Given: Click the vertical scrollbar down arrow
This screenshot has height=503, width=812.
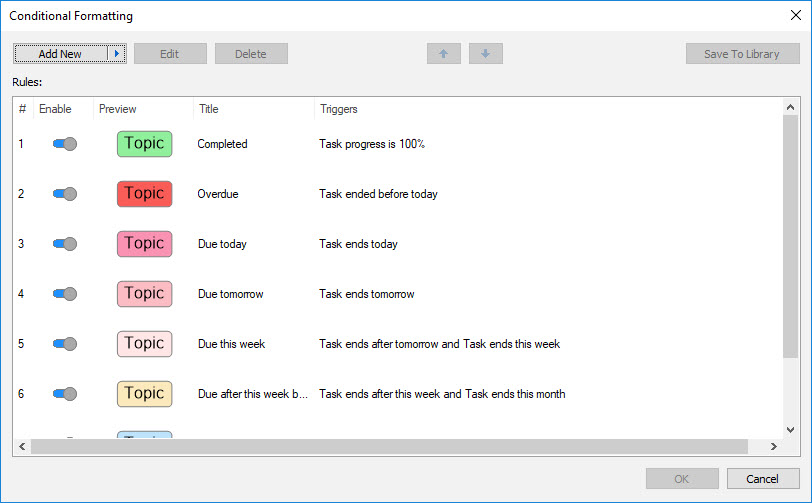Looking at the screenshot, I should coord(790,428).
